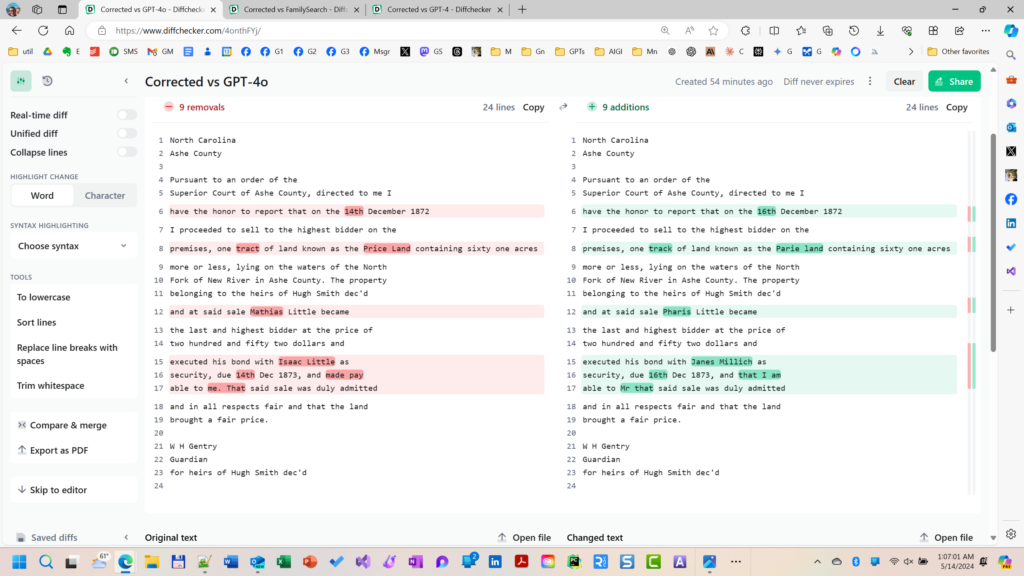This screenshot has width=1024, height=576.
Task: Click the settings gear below the diff panes
Action: [x=1010, y=534]
